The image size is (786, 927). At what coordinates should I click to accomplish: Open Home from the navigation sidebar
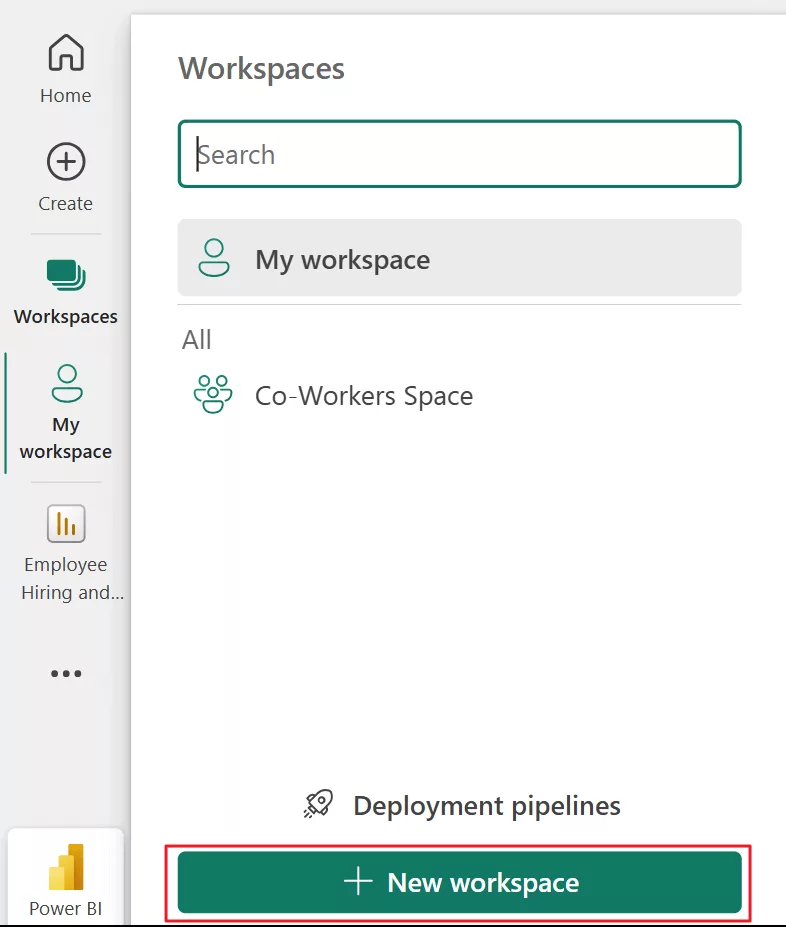tap(66, 69)
